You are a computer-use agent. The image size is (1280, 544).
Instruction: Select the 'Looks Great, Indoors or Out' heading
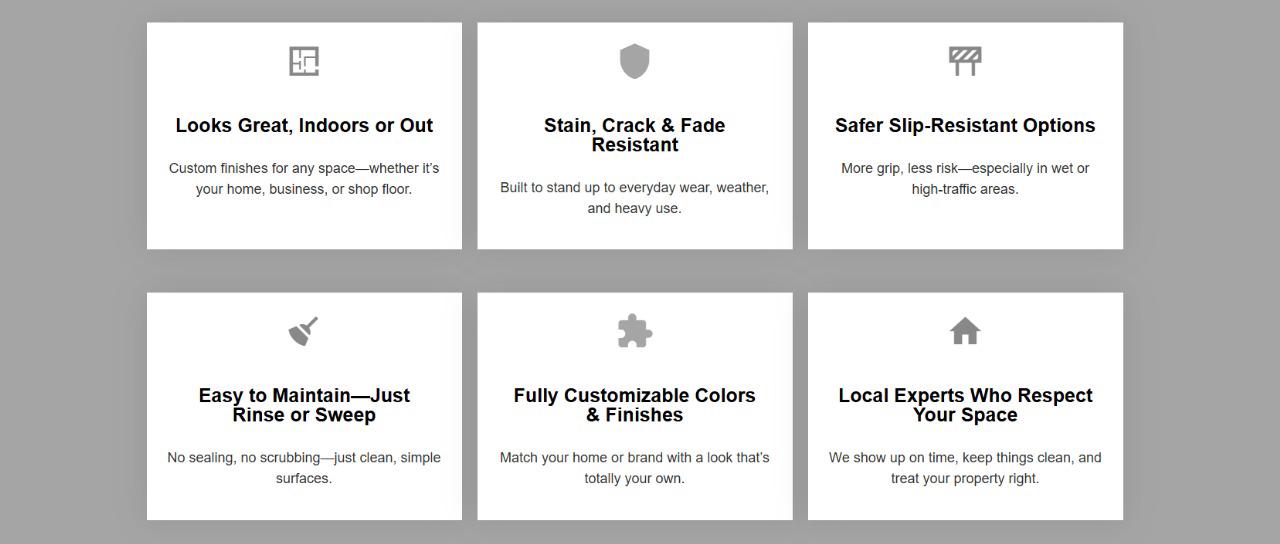304,126
